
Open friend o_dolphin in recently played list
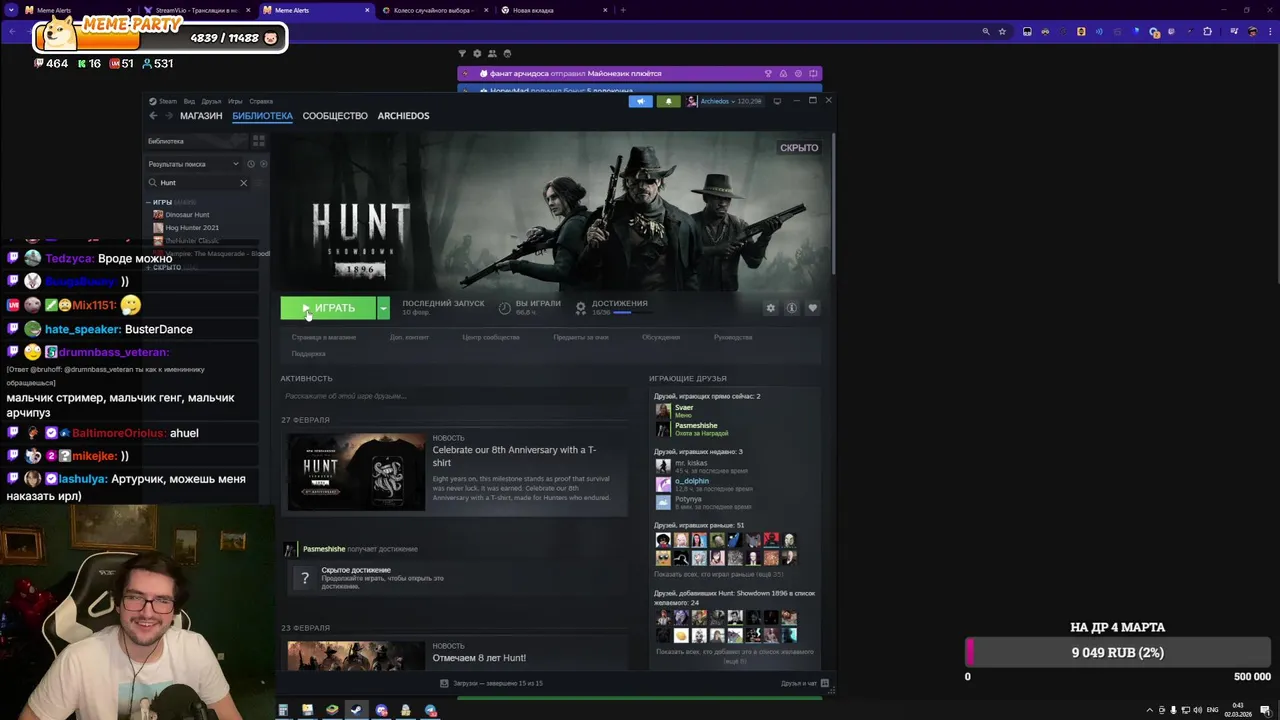[692, 481]
